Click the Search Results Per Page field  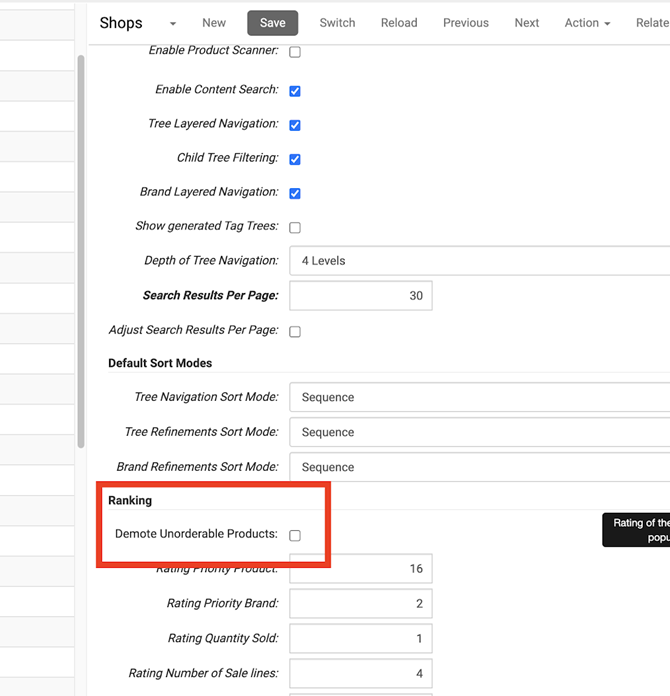tap(361, 296)
